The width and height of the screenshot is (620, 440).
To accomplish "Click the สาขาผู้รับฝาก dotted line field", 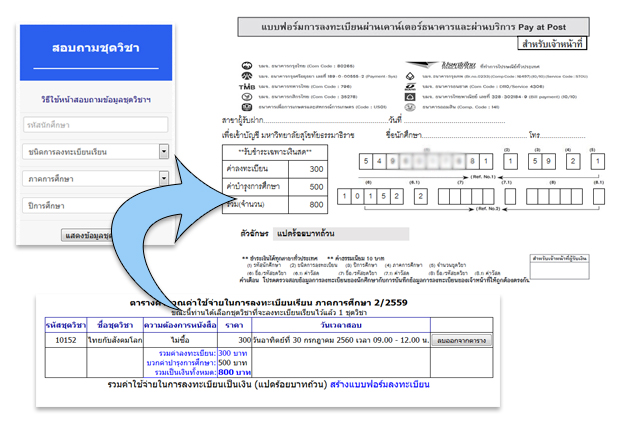I will [325, 120].
